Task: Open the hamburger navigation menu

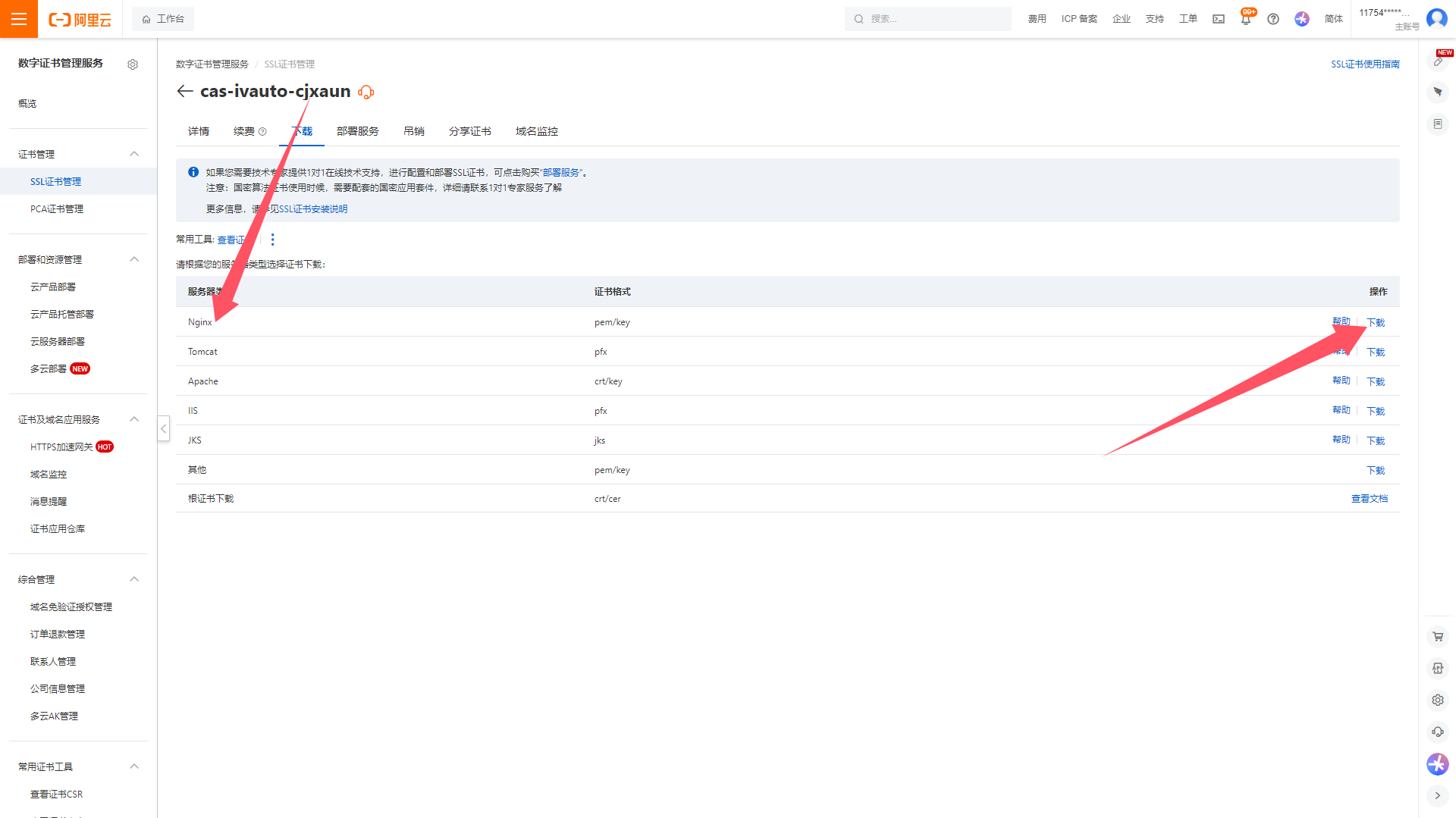Action: tap(19, 19)
